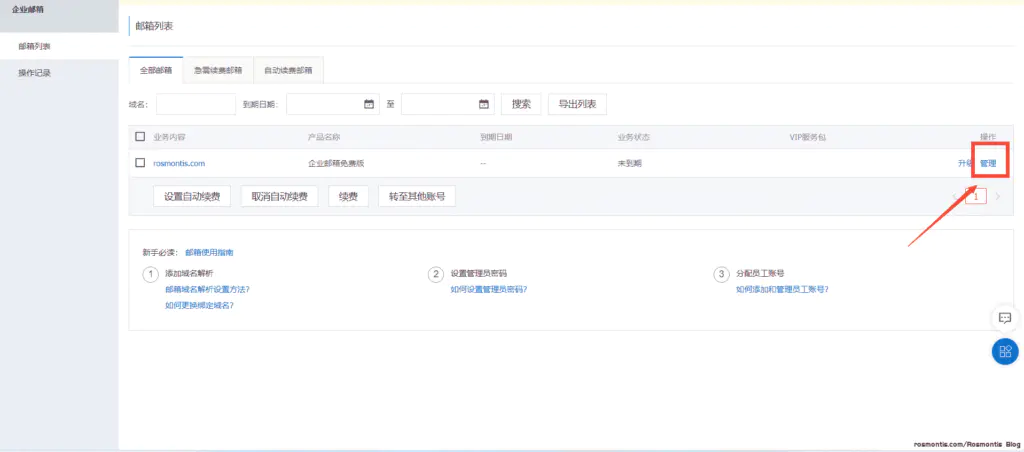Viewport: 1024px width, 452px height.
Task: Click 管理 link for rosmontis.com
Action: point(988,163)
